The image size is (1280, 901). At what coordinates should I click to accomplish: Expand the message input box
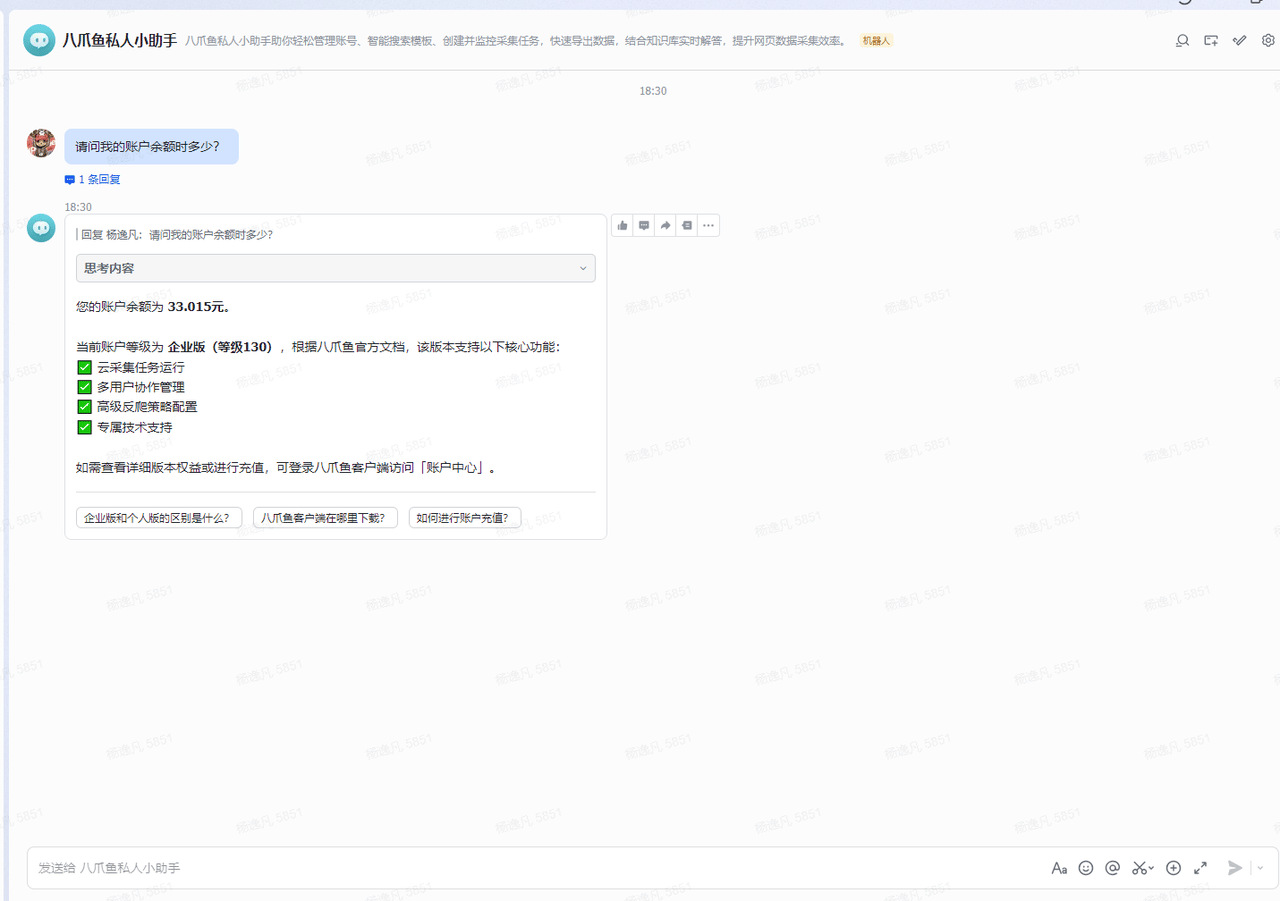click(x=1201, y=868)
